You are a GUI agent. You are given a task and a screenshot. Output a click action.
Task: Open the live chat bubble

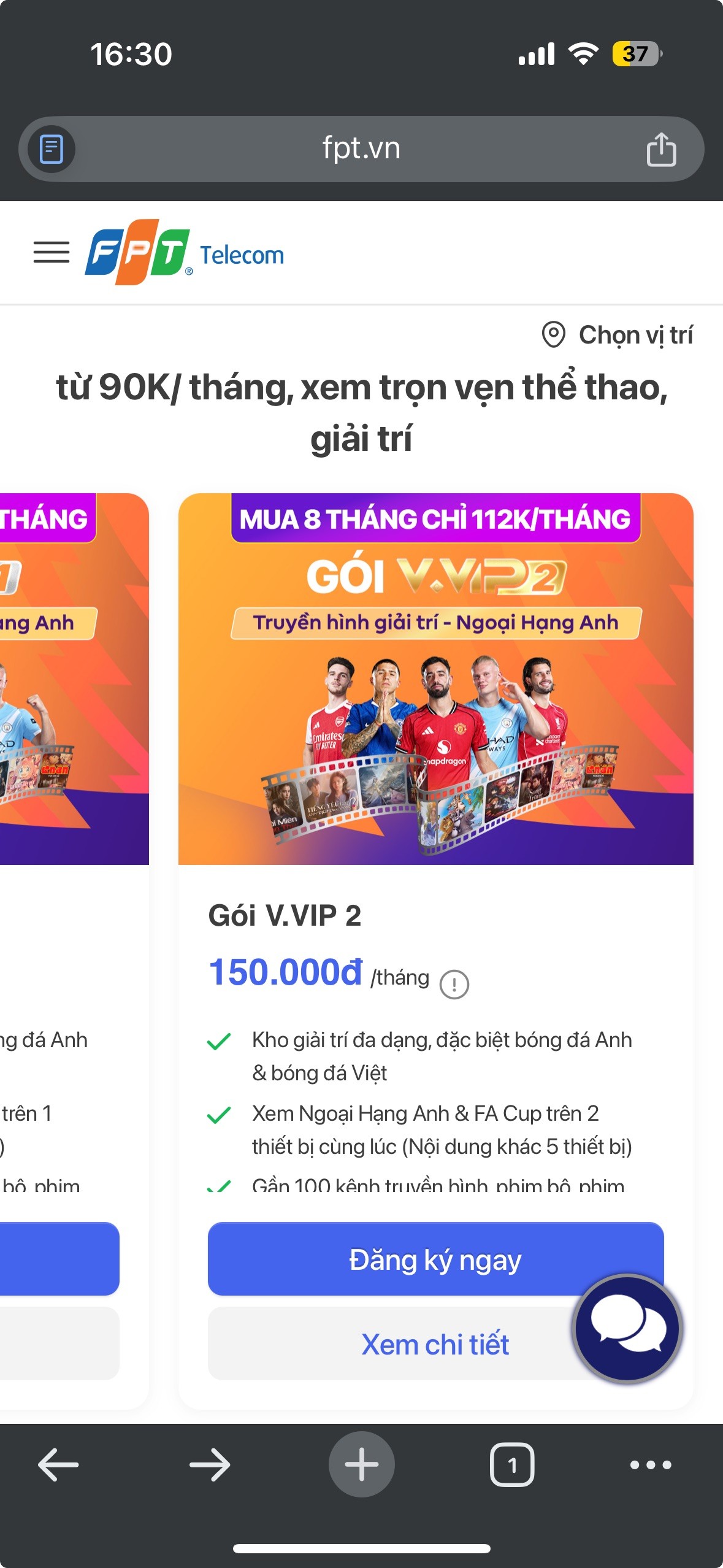coord(627,1328)
